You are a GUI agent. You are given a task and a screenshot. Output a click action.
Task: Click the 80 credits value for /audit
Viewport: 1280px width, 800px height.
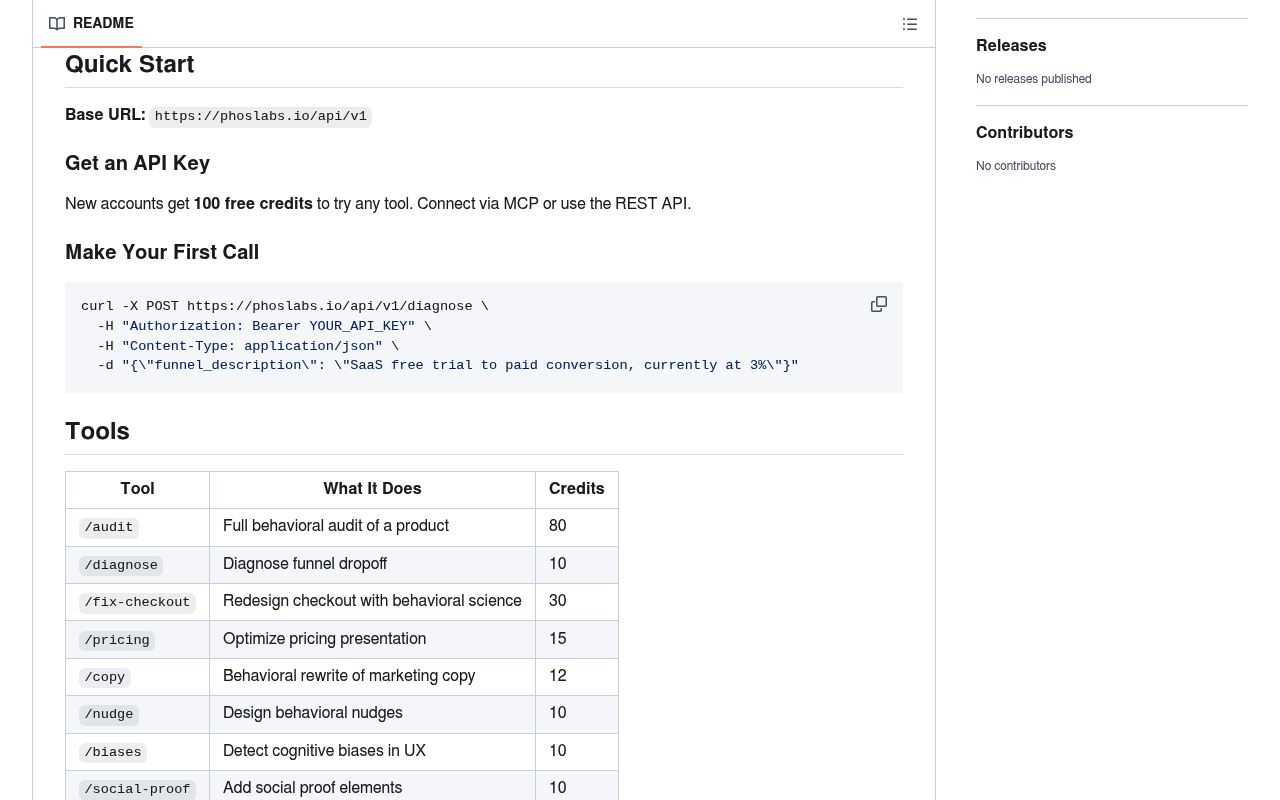click(x=558, y=527)
